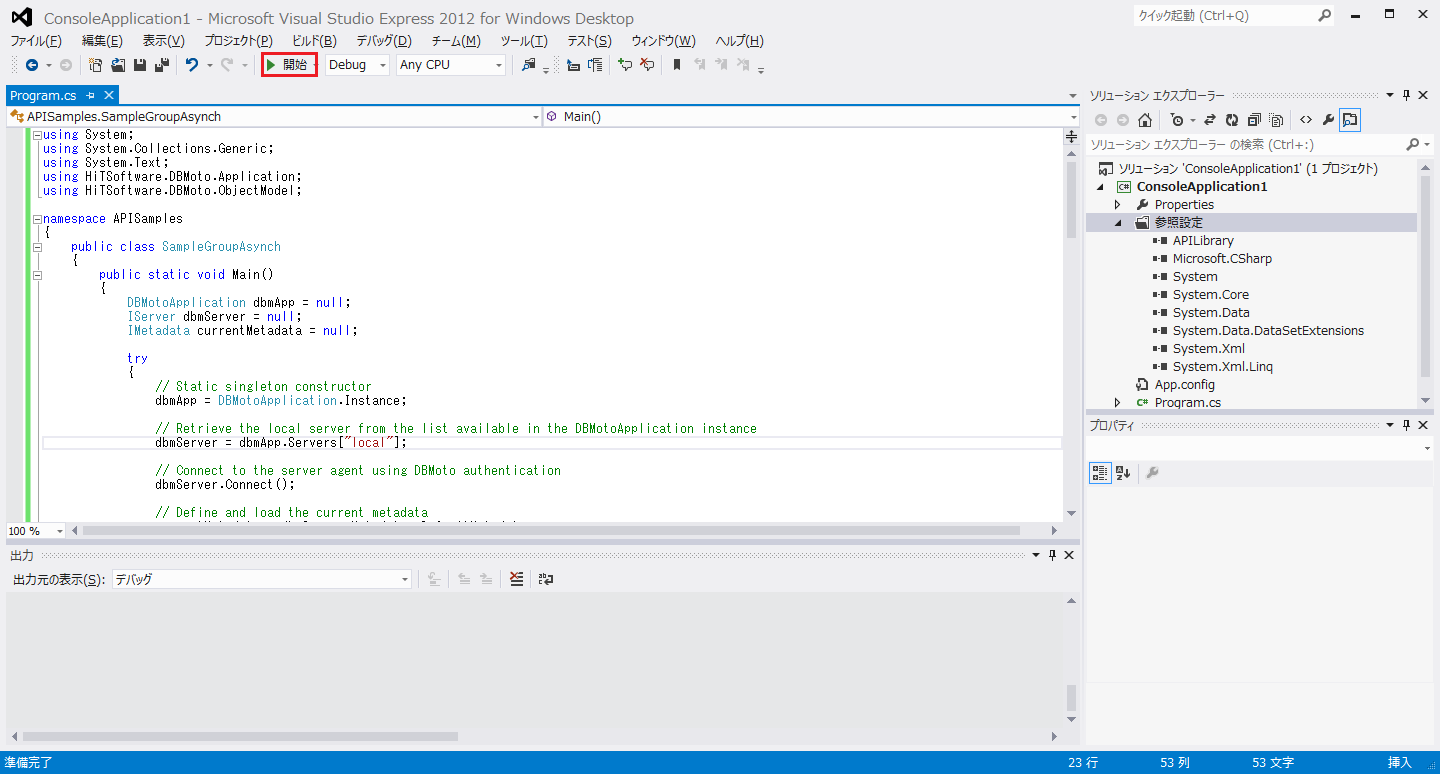Expand the Program.cs tree node
Viewport: 1440px width, 774px height.
[1118, 403]
